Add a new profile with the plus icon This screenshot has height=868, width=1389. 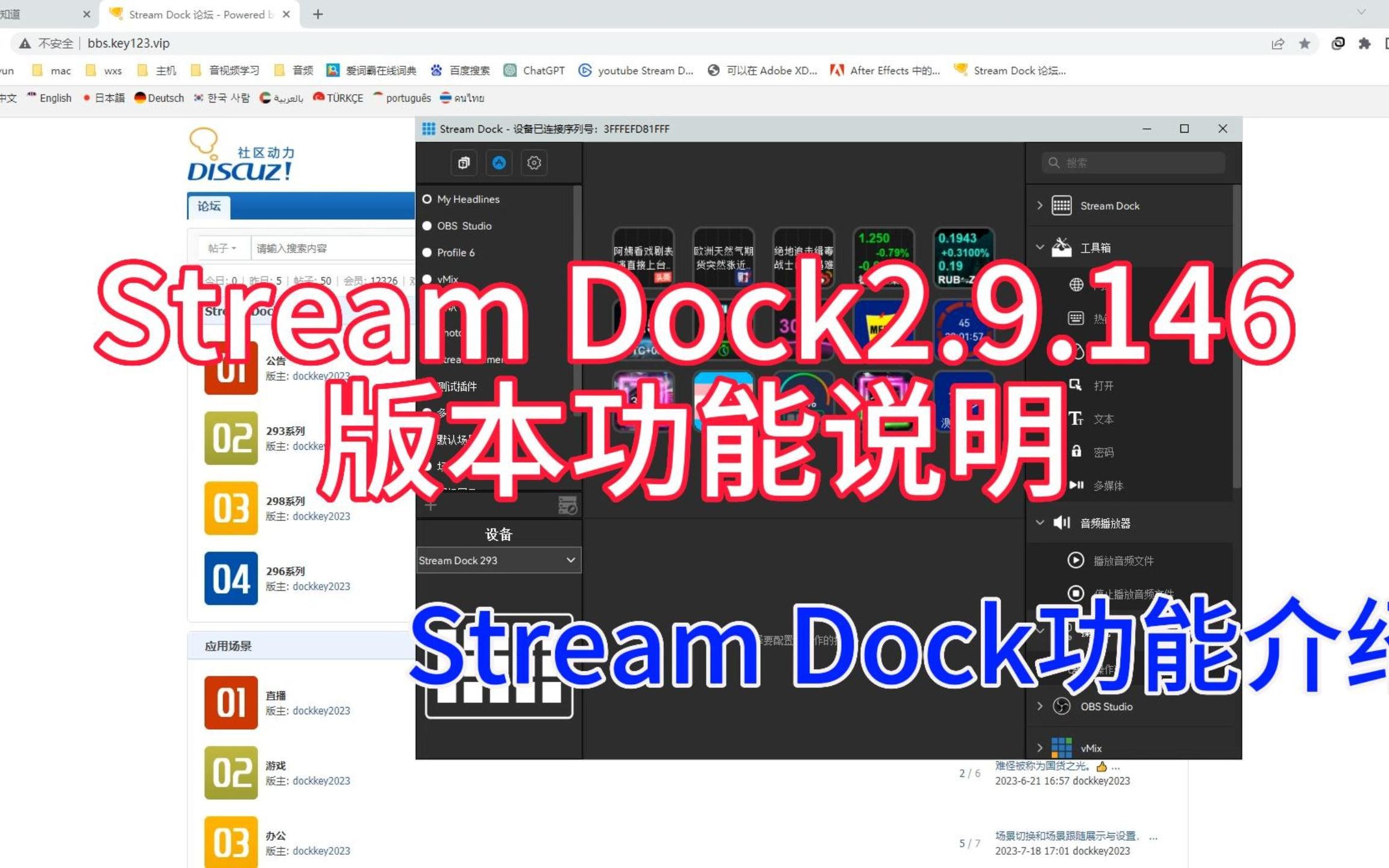[x=430, y=506]
